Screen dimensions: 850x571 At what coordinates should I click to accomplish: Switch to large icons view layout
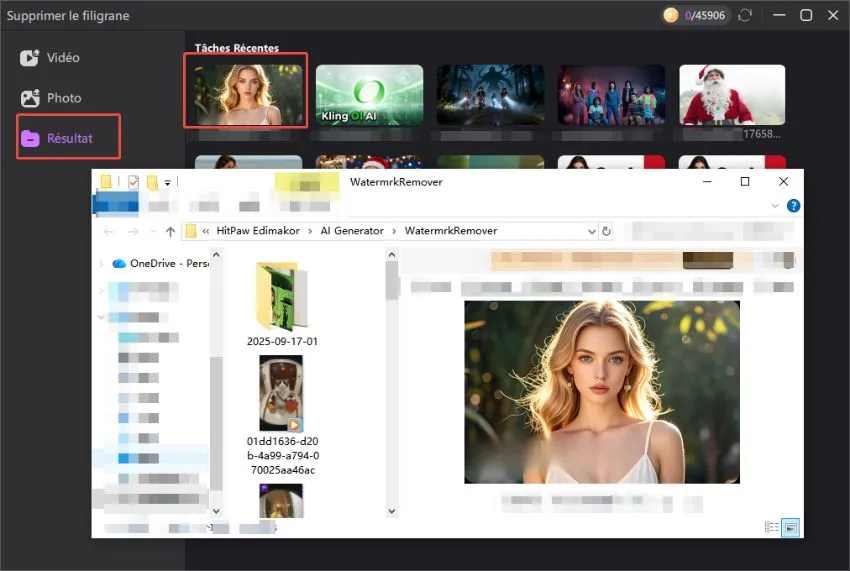point(790,527)
